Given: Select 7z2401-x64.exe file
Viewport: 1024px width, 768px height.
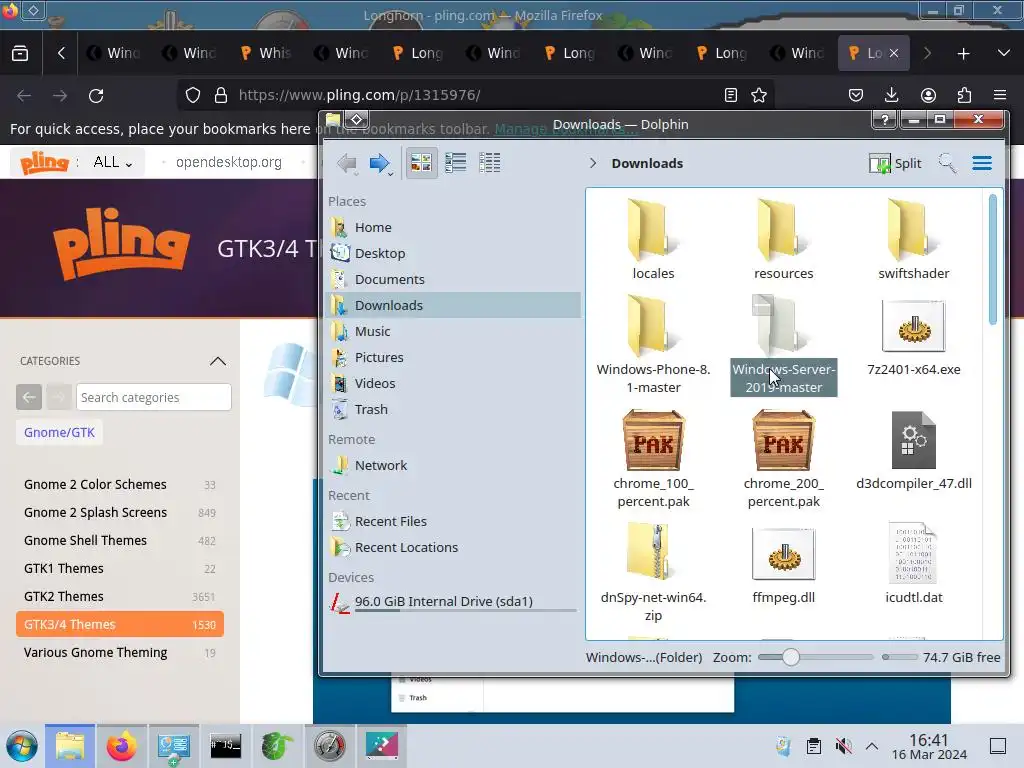Looking at the screenshot, I should tap(913, 338).
